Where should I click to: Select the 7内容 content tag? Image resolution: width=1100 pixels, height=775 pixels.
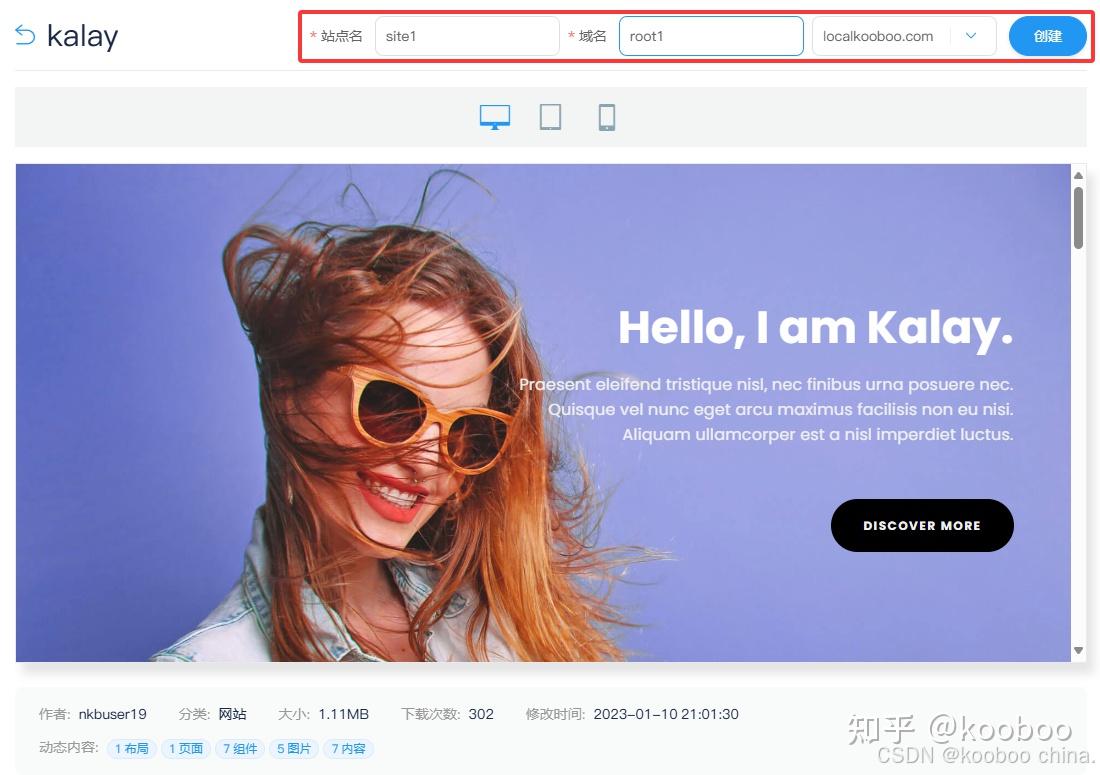[348, 748]
